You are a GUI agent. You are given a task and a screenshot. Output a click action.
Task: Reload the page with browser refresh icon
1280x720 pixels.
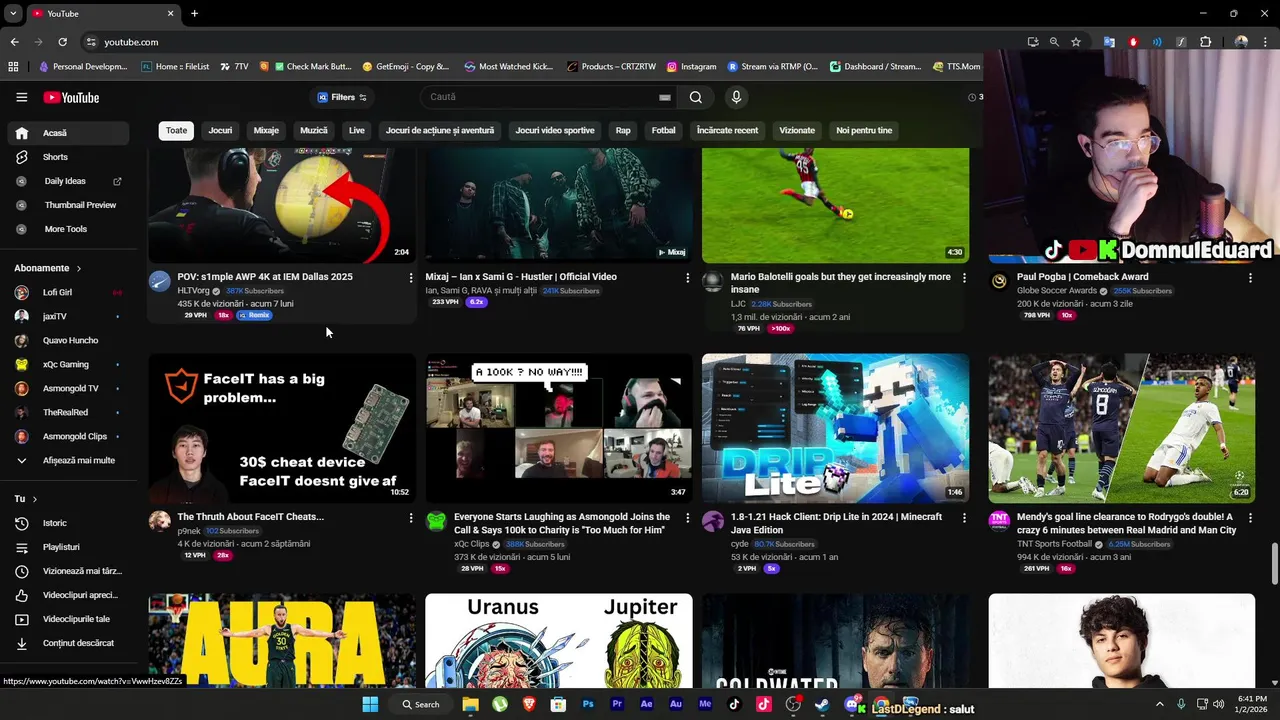pos(62,42)
